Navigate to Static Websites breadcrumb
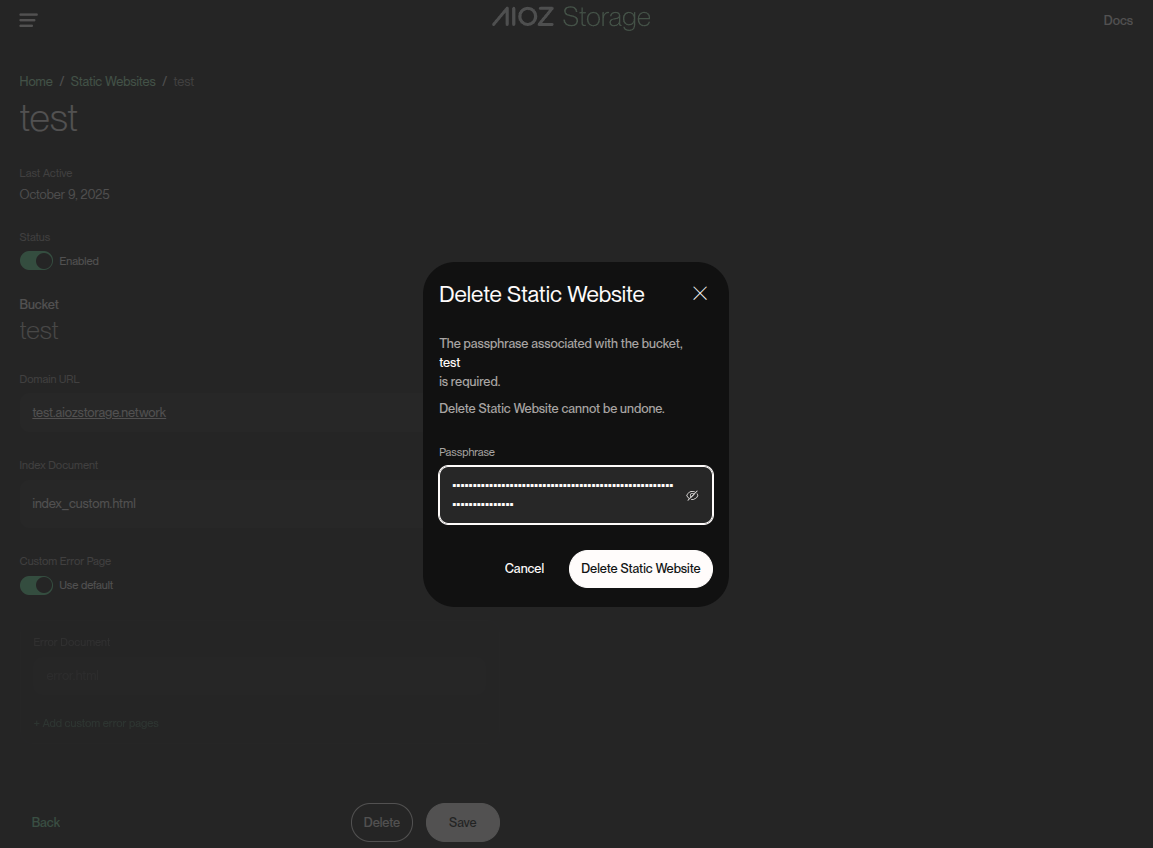The height and width of the screenshot is (848, 1153). (113, 81)
